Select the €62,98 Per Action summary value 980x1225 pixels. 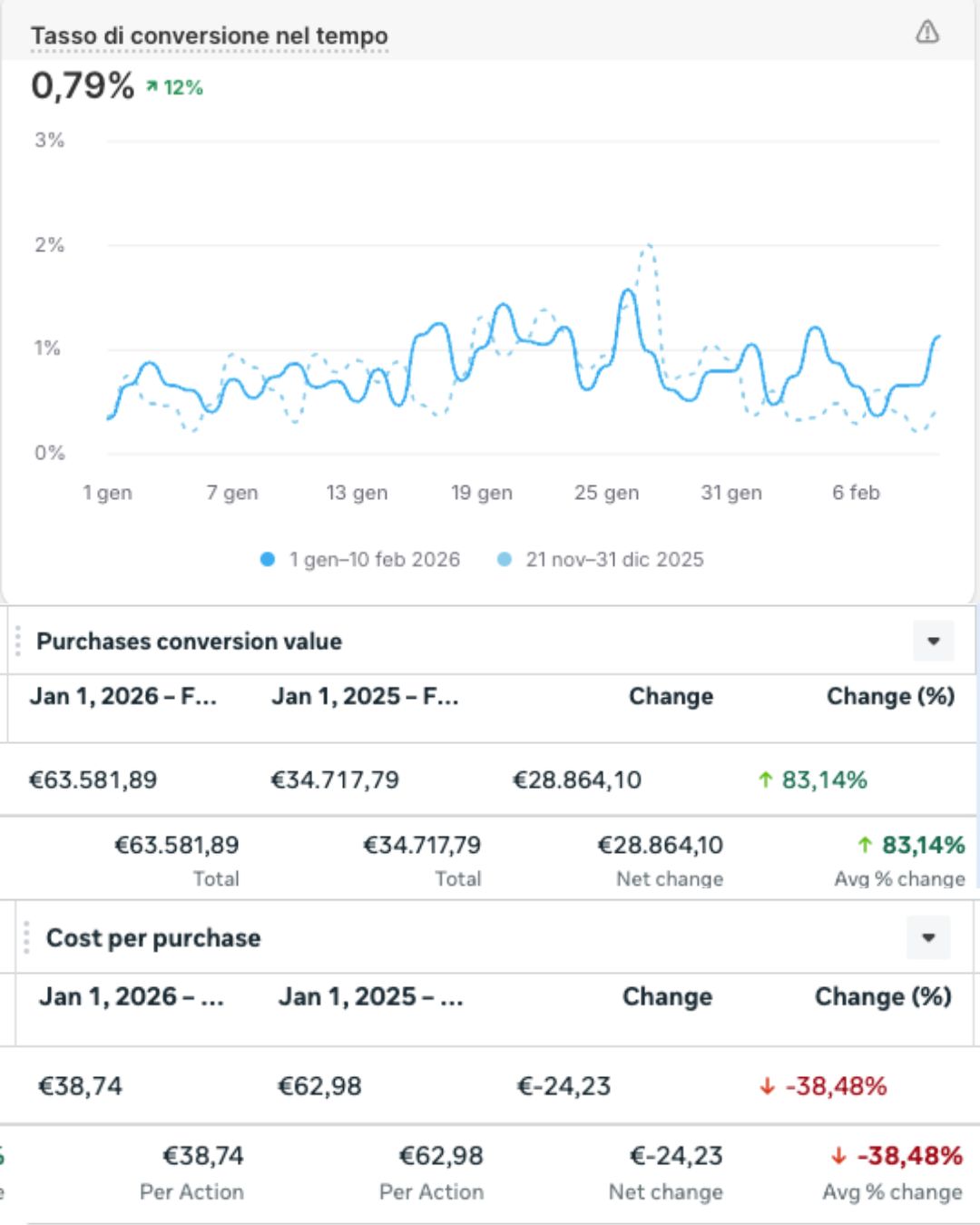point(441,1155)
